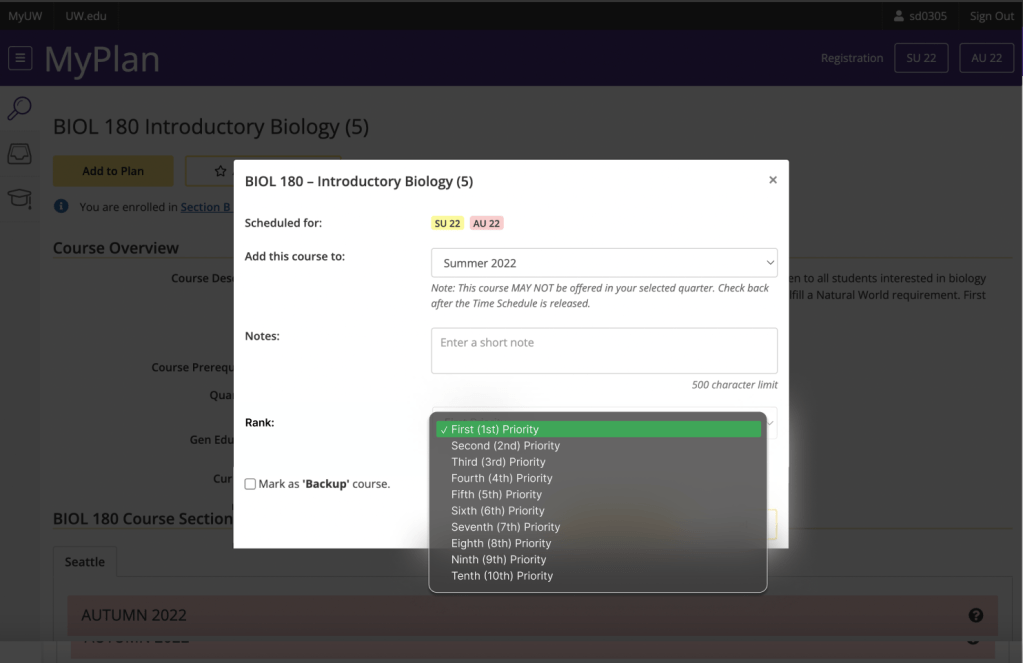
Task: Click into the Notes text field
Action: 603,350
